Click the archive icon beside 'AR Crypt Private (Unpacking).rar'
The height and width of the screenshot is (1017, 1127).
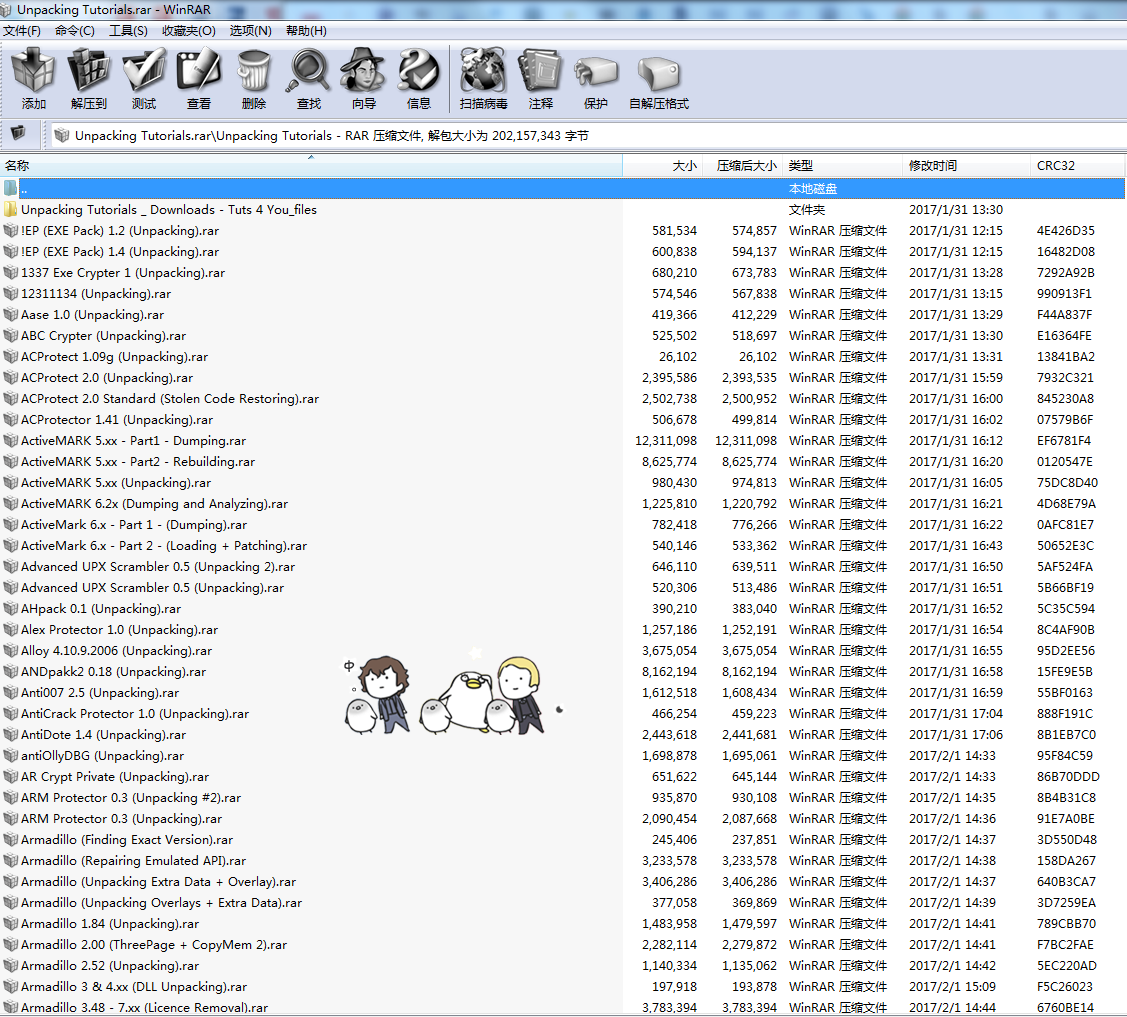[x=10, y=777]
